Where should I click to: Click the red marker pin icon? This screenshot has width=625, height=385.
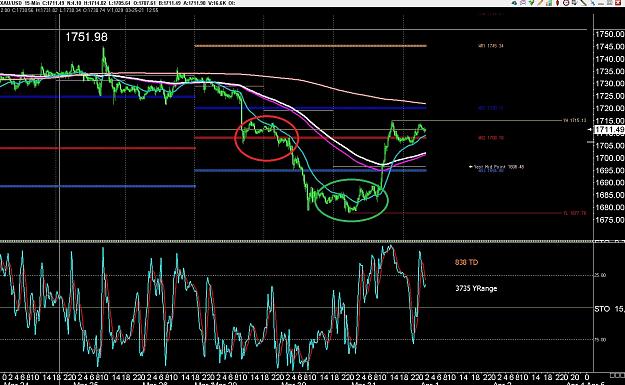[557, 3]
